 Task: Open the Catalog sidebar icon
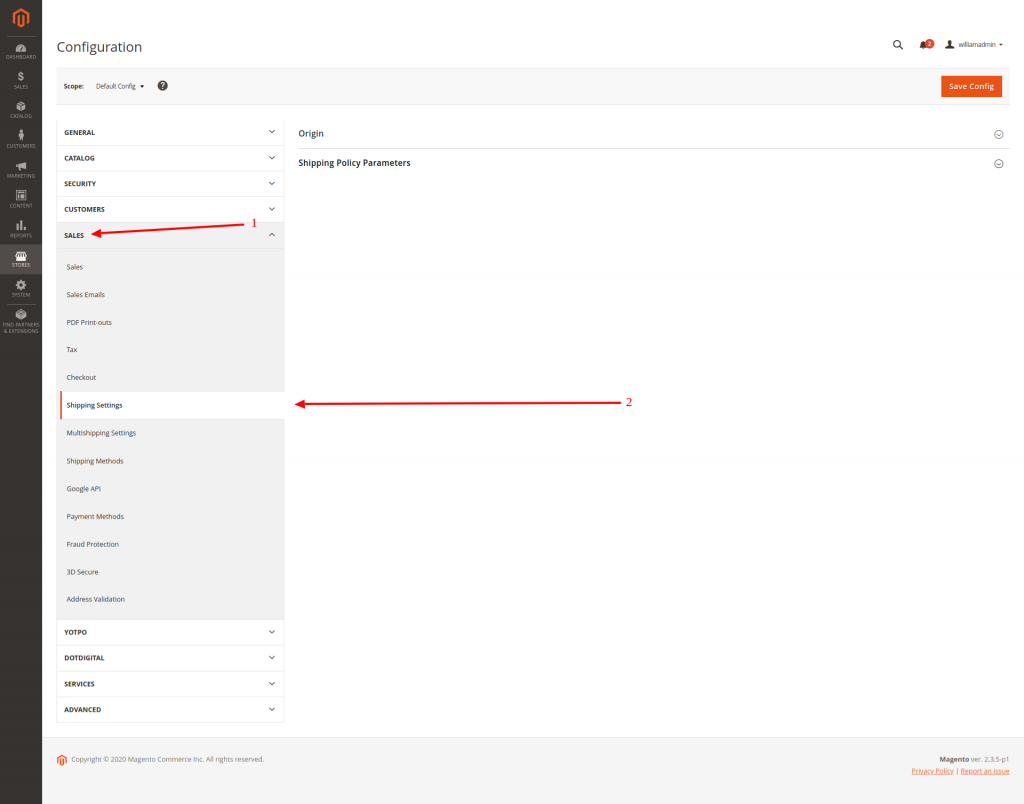[21, 109]
